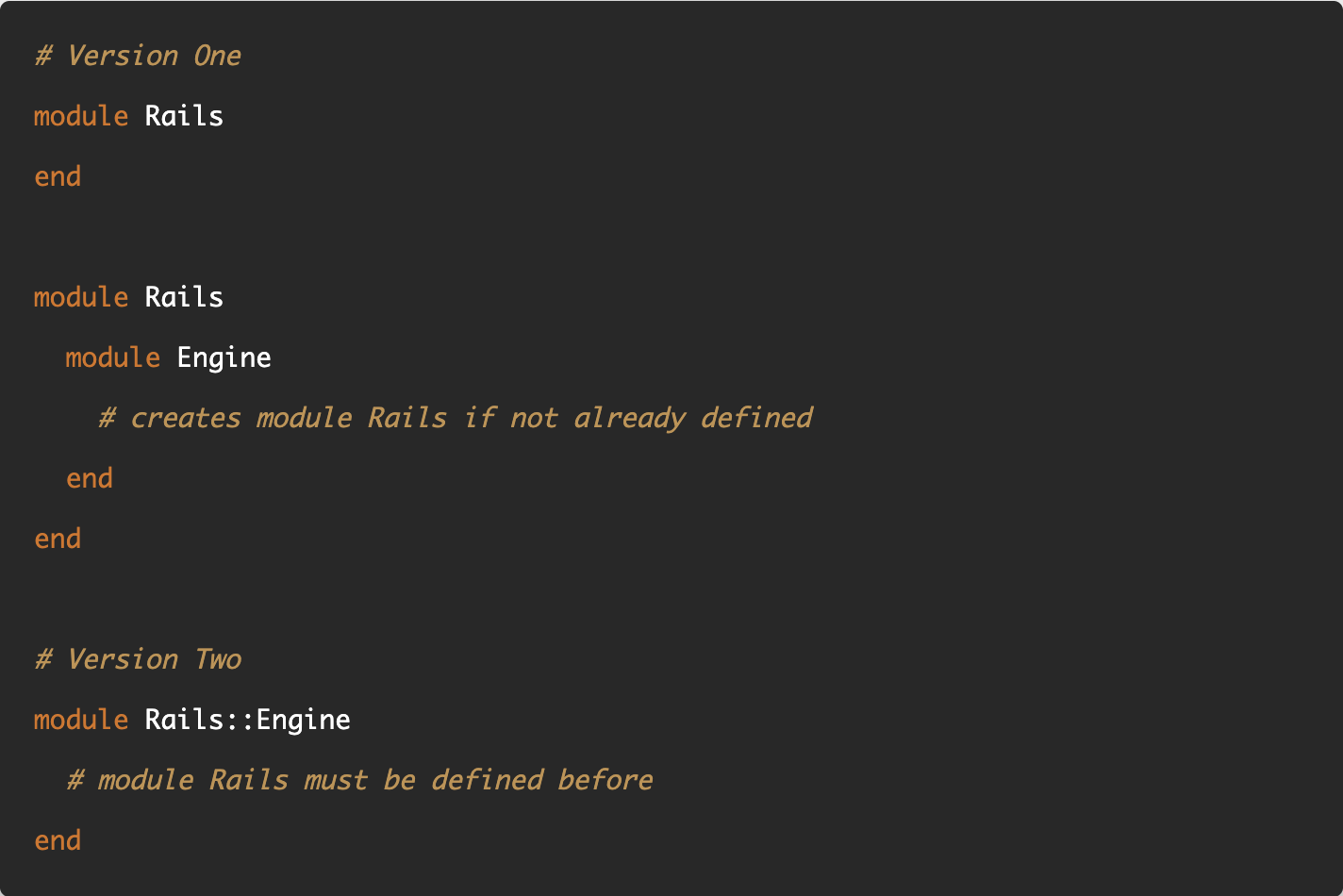This screenshot has width=1343, height=896.
Task: Click the first 'Rails' module name
Action: pyautogui.click(x=184, y=116)
